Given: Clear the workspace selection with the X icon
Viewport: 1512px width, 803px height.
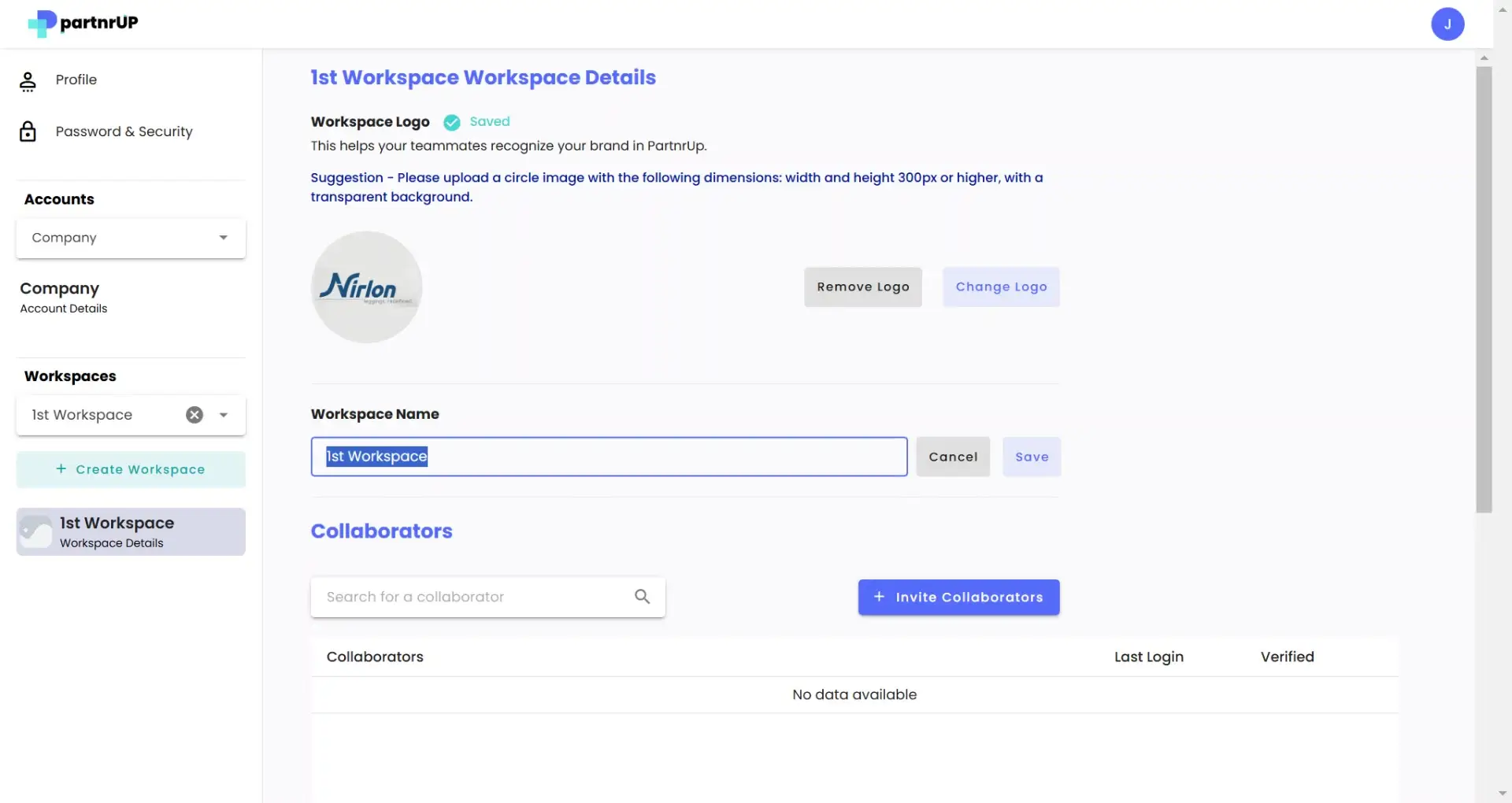Looking at the screenshot, I should pos(194,415).
